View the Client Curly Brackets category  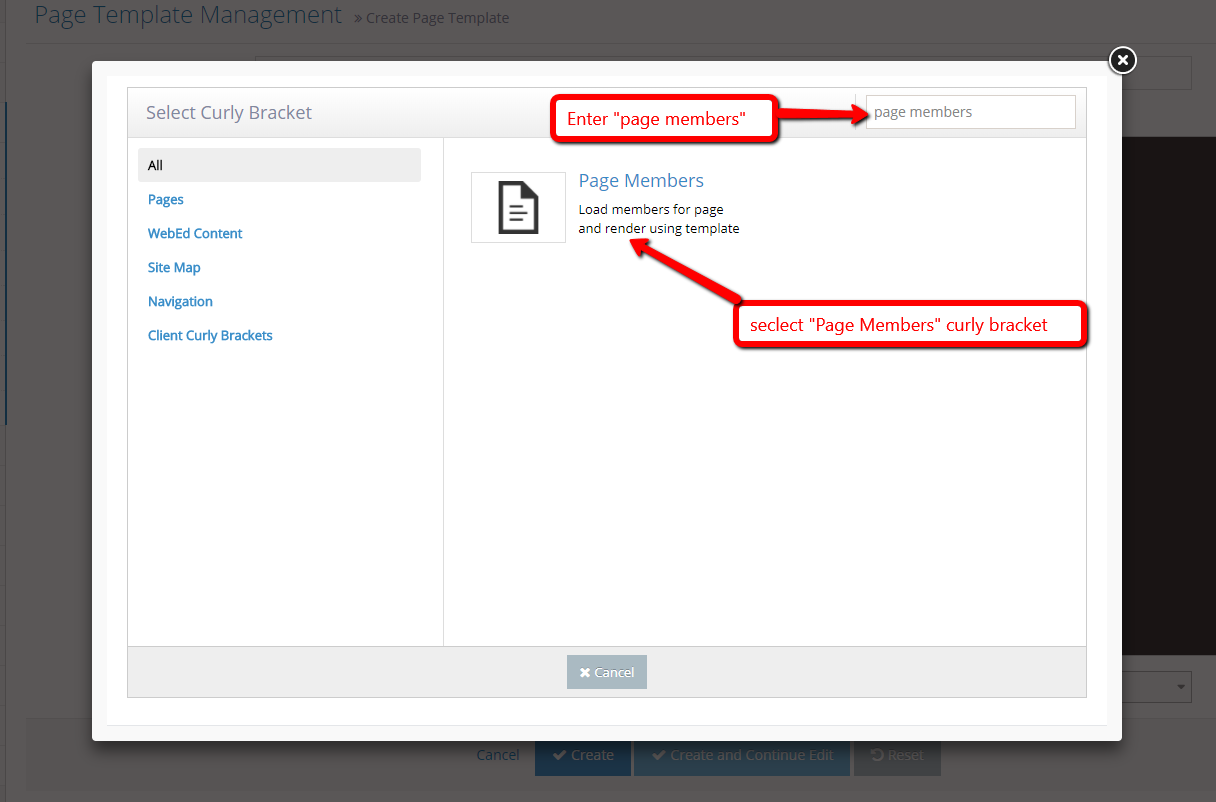[x=210, y=335]
